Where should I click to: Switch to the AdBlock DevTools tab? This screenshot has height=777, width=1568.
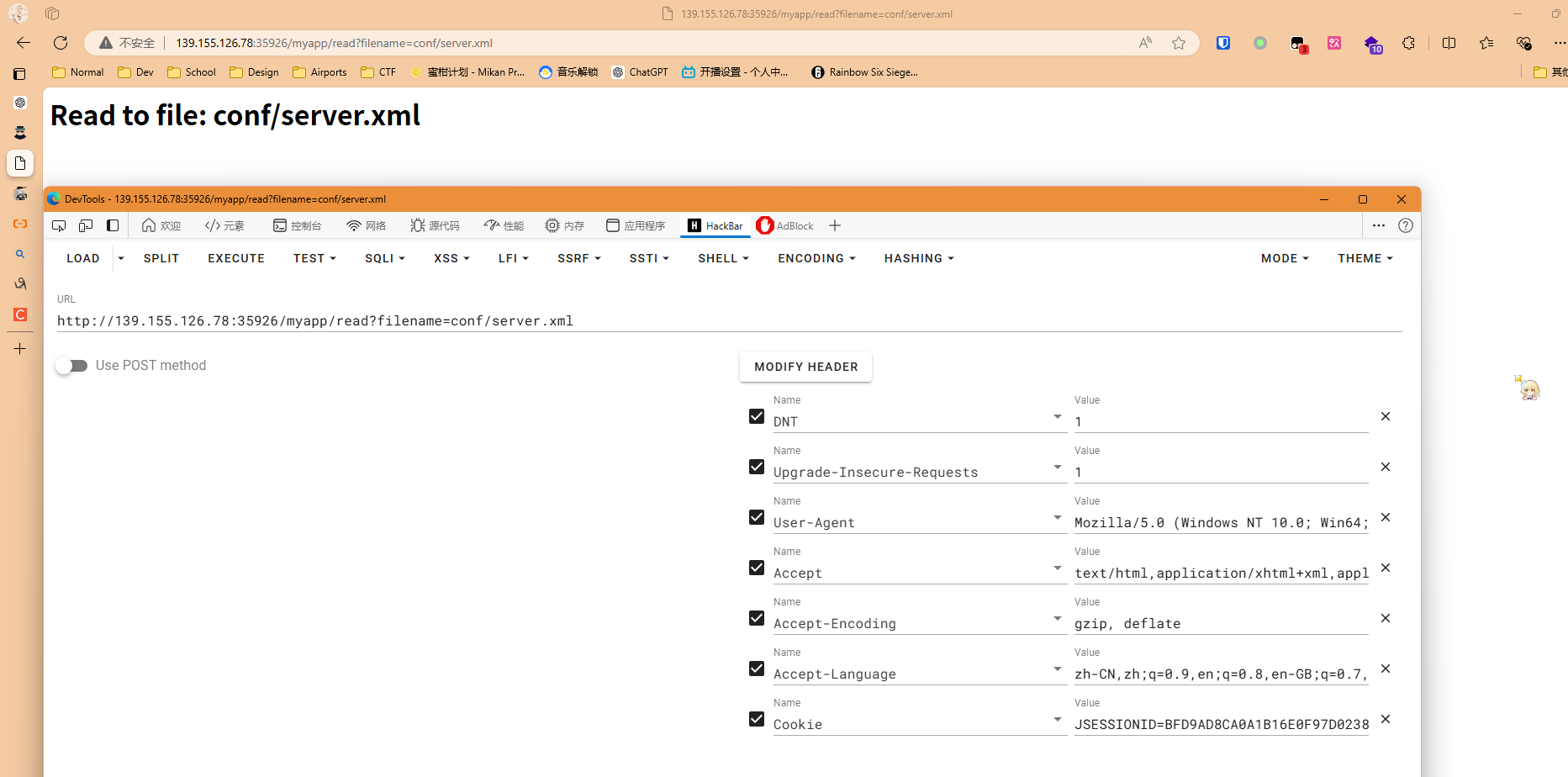(x=785, y=225)
